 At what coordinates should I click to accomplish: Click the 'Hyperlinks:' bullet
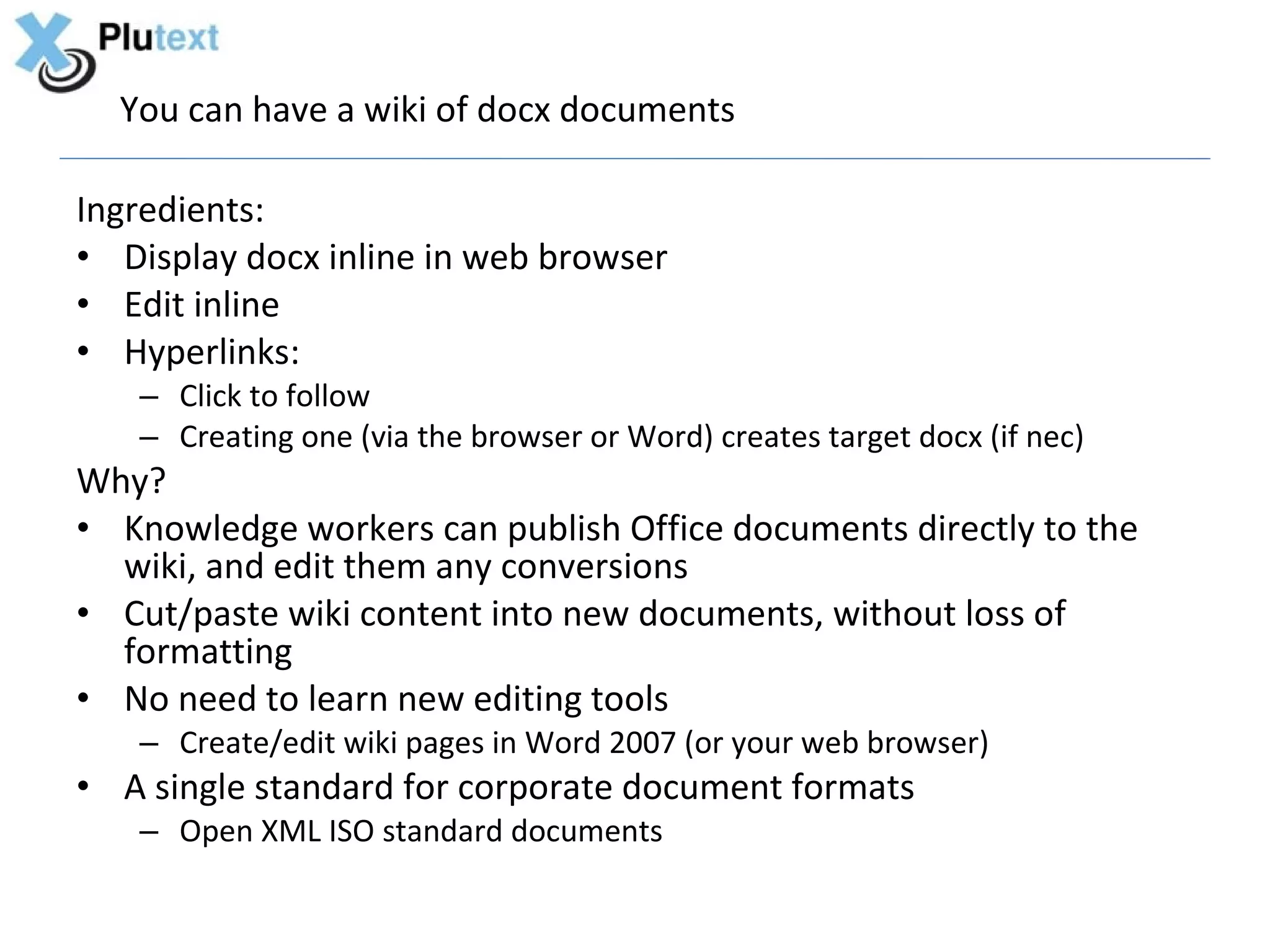(x=212, y=353)
